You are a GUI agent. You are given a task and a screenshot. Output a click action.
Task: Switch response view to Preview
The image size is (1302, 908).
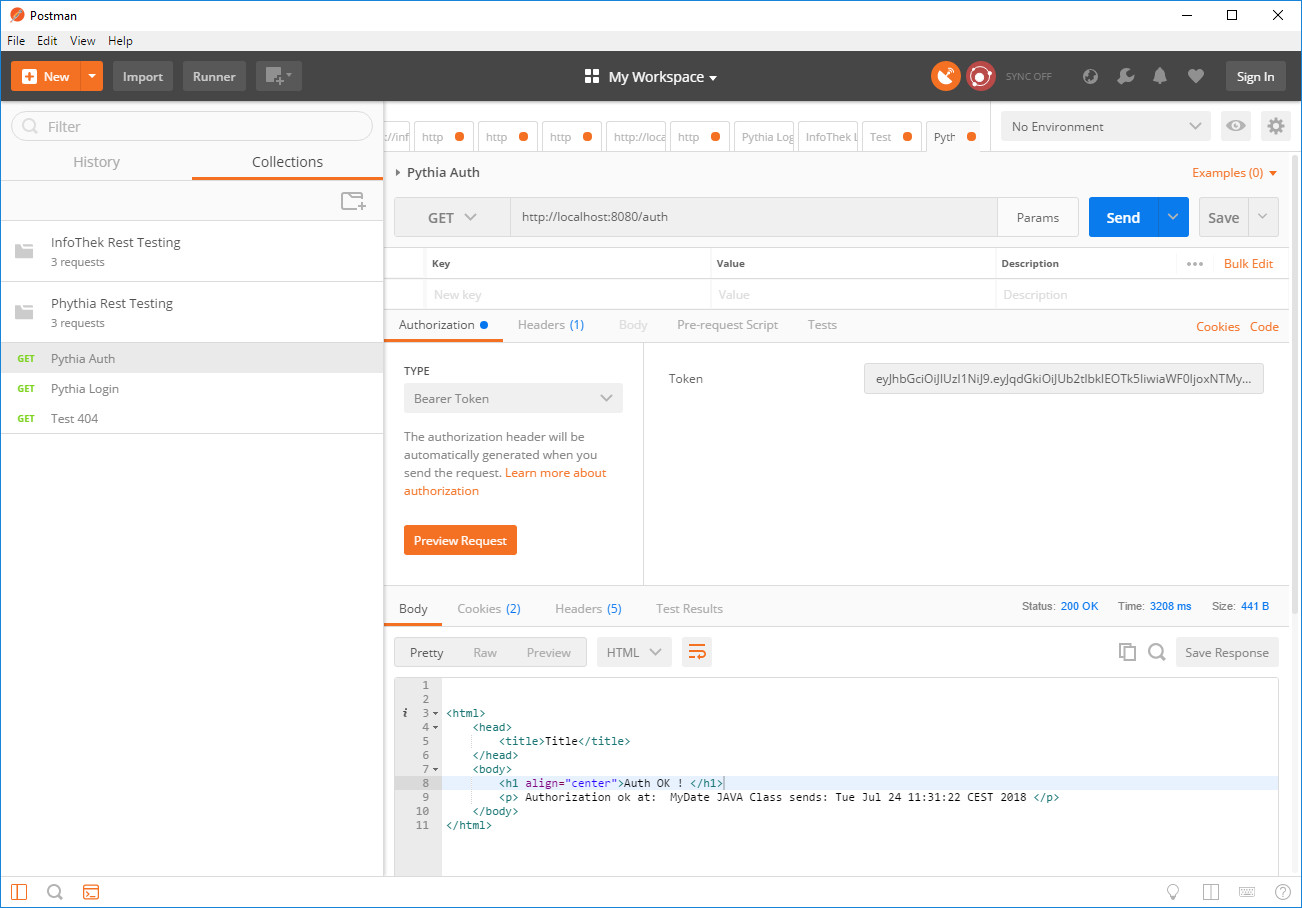(549, 652)
